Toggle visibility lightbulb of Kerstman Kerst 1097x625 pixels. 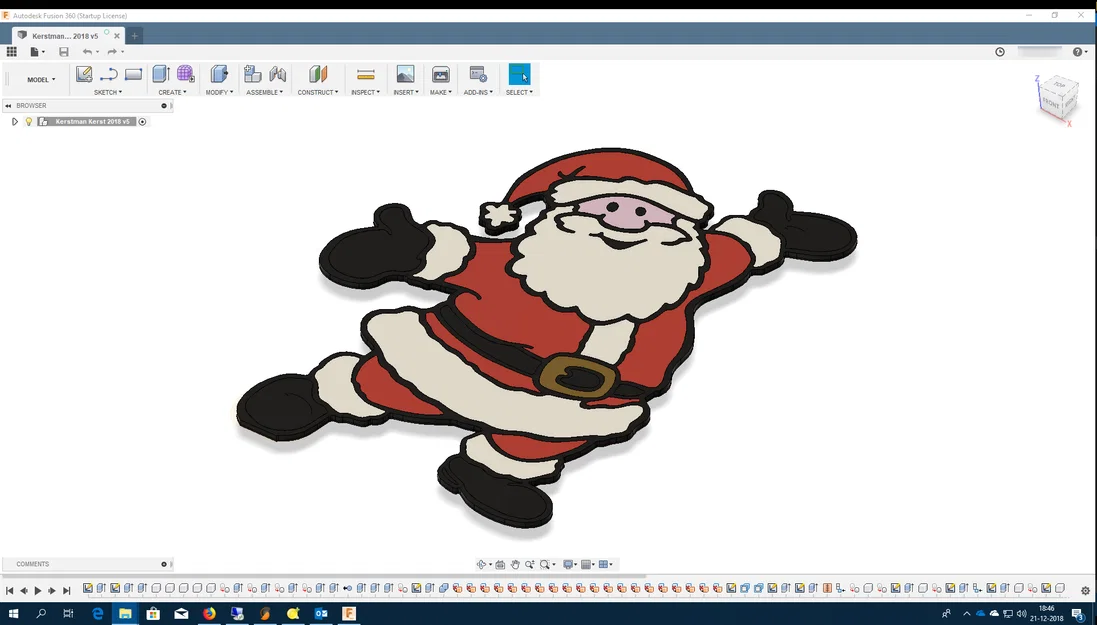[x=29, y=122]
